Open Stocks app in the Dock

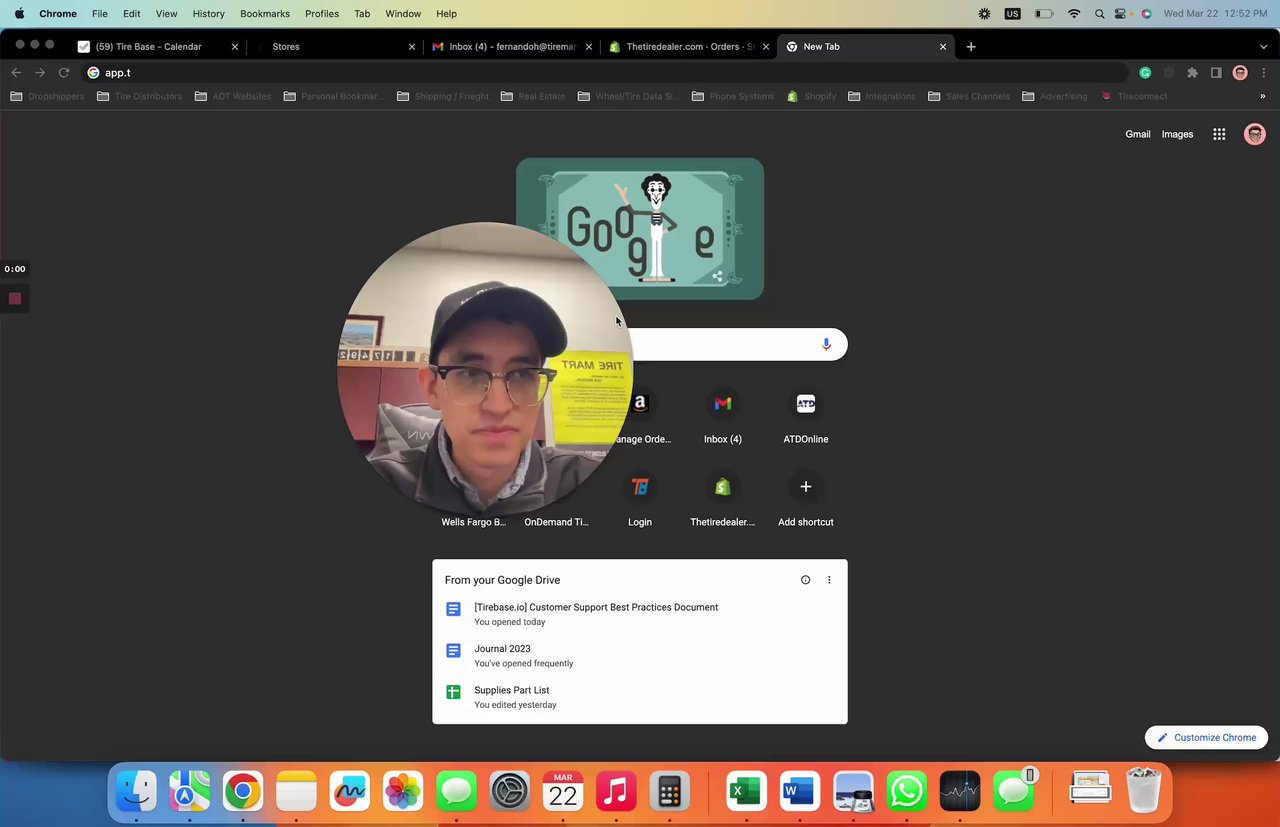[x=960, y=792]
